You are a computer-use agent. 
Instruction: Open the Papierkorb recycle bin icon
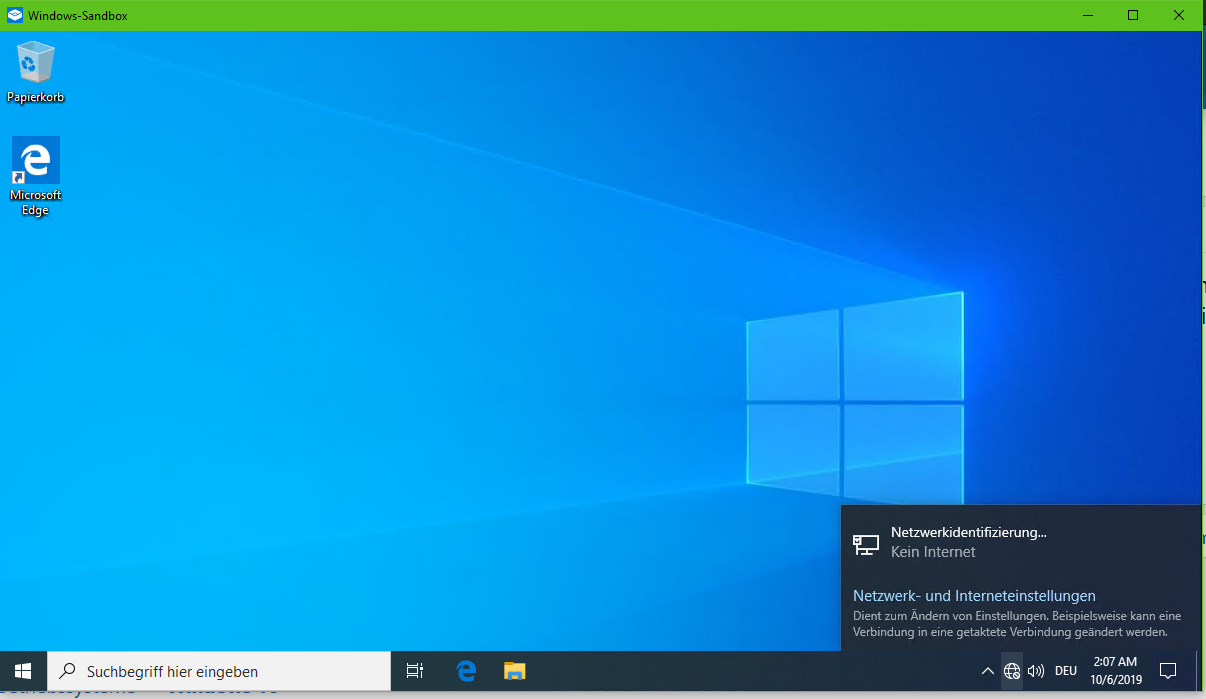pos(35,71)
